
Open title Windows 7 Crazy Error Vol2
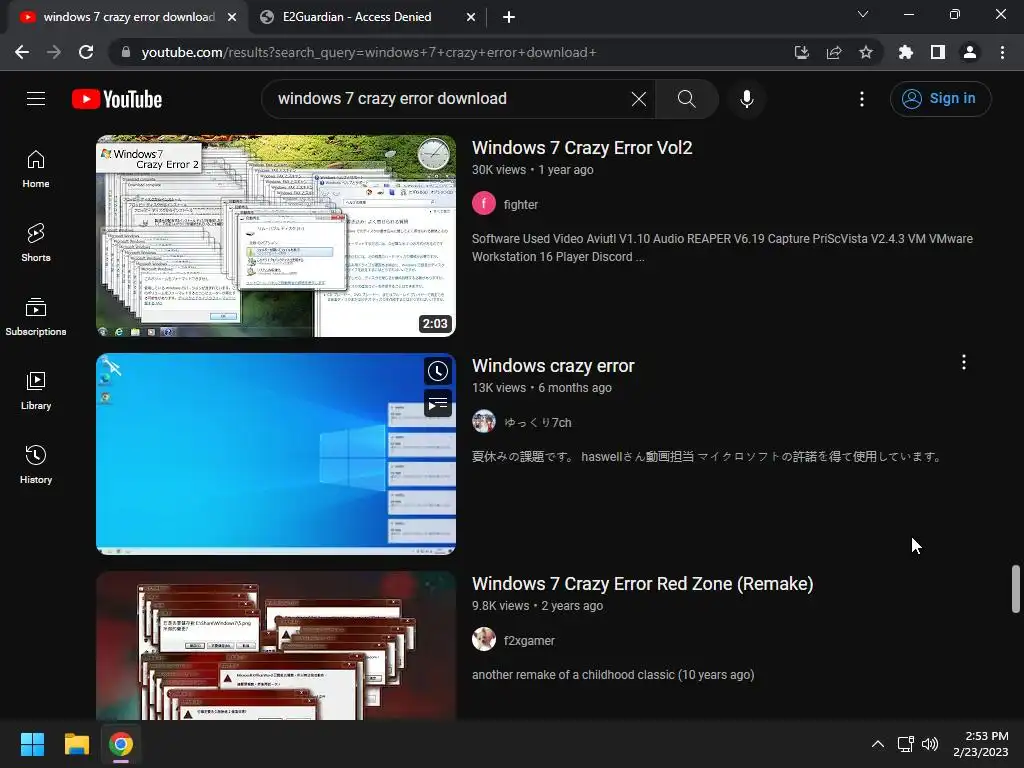(x=582, y=148)
